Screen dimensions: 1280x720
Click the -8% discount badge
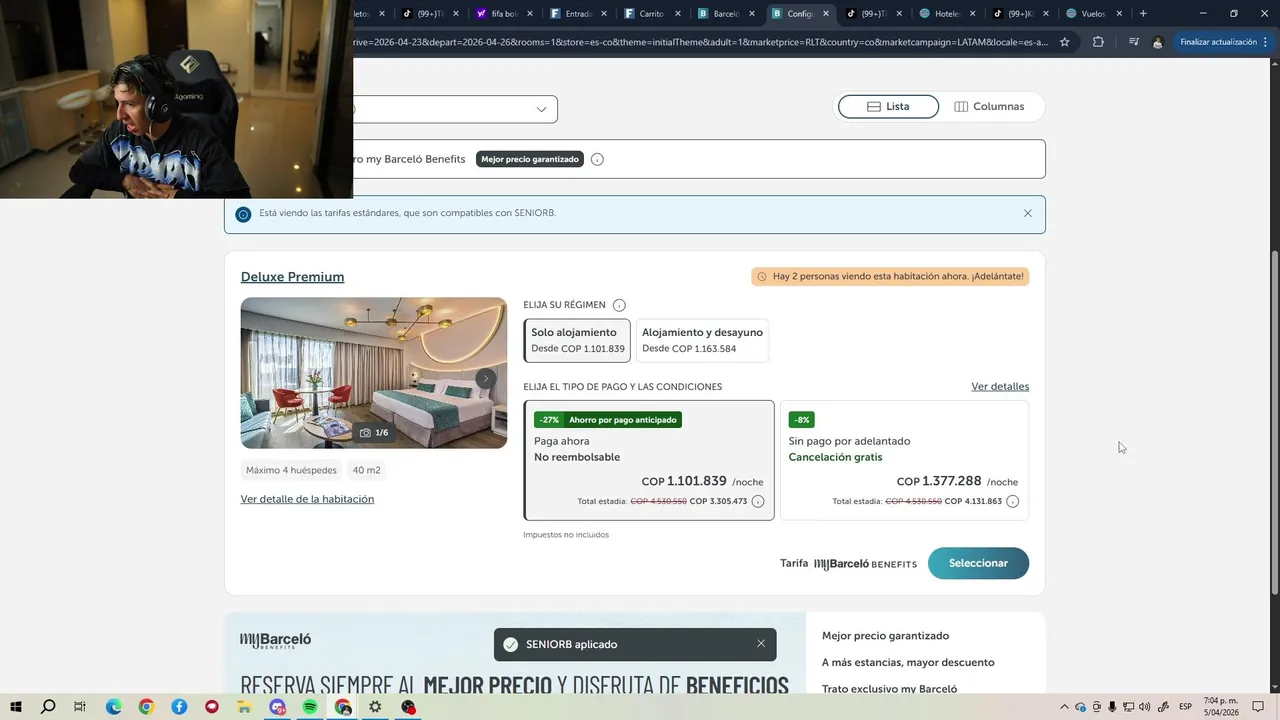coord(801,420)
